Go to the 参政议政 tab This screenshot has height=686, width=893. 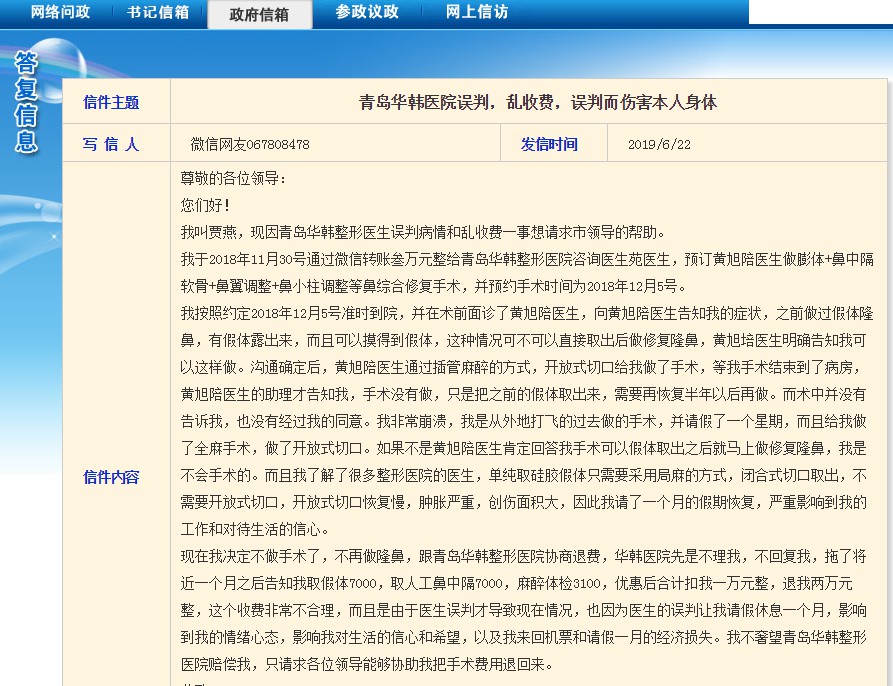[x=367, y=12]
